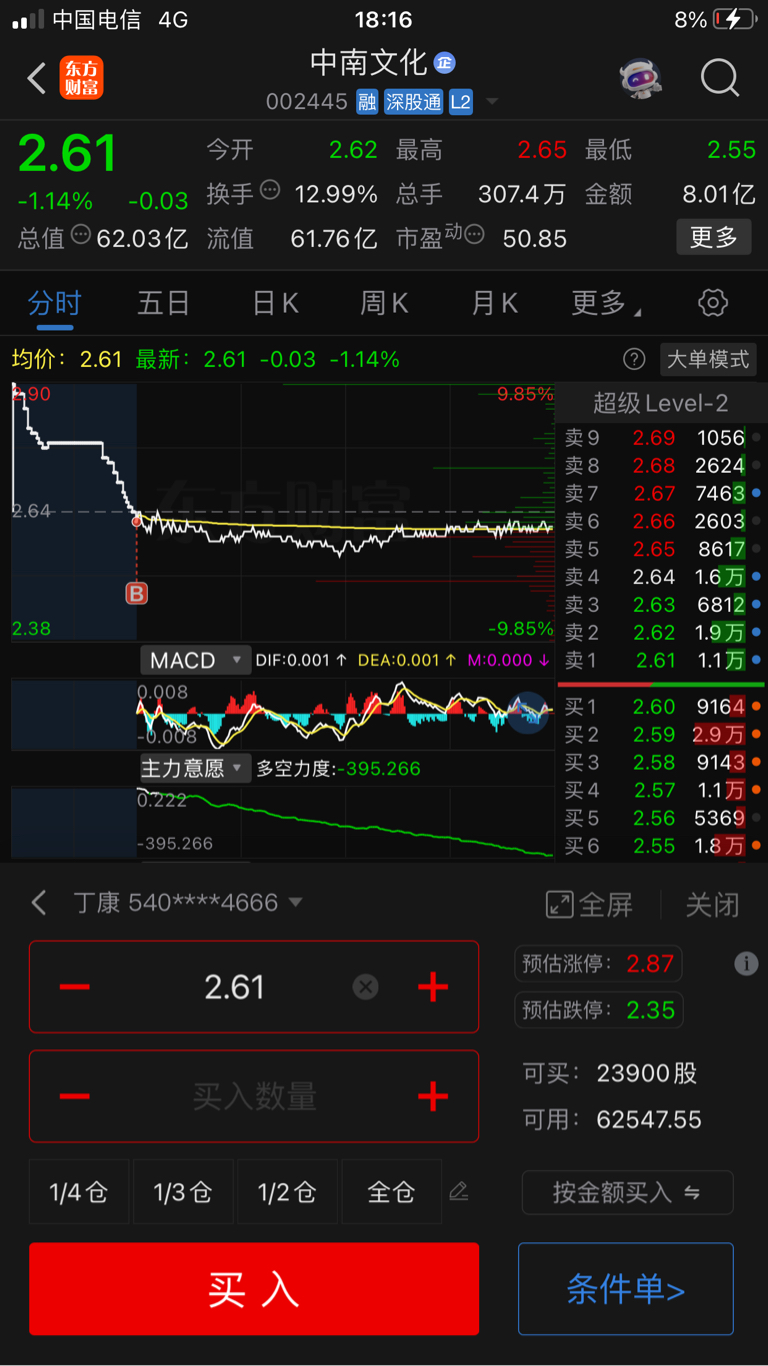Select the 卖9 order row at 2.69
768x1366 pixels.
click(x=661, y=438)
